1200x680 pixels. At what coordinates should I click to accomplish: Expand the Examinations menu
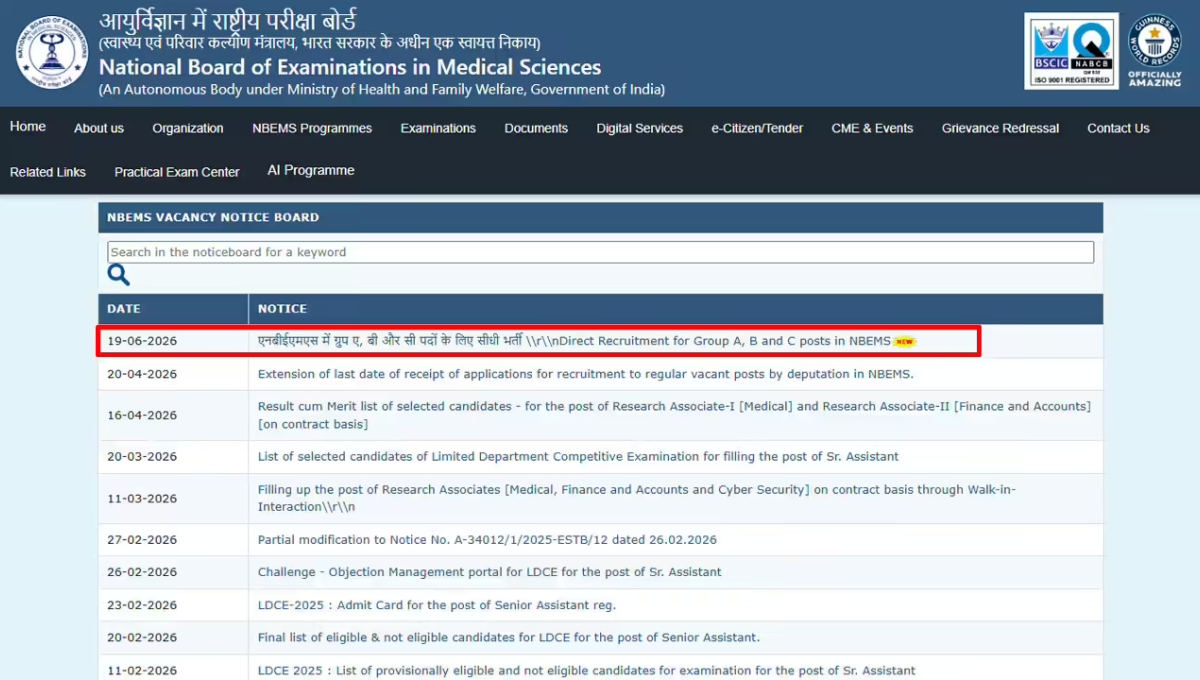tap(438, 128)
